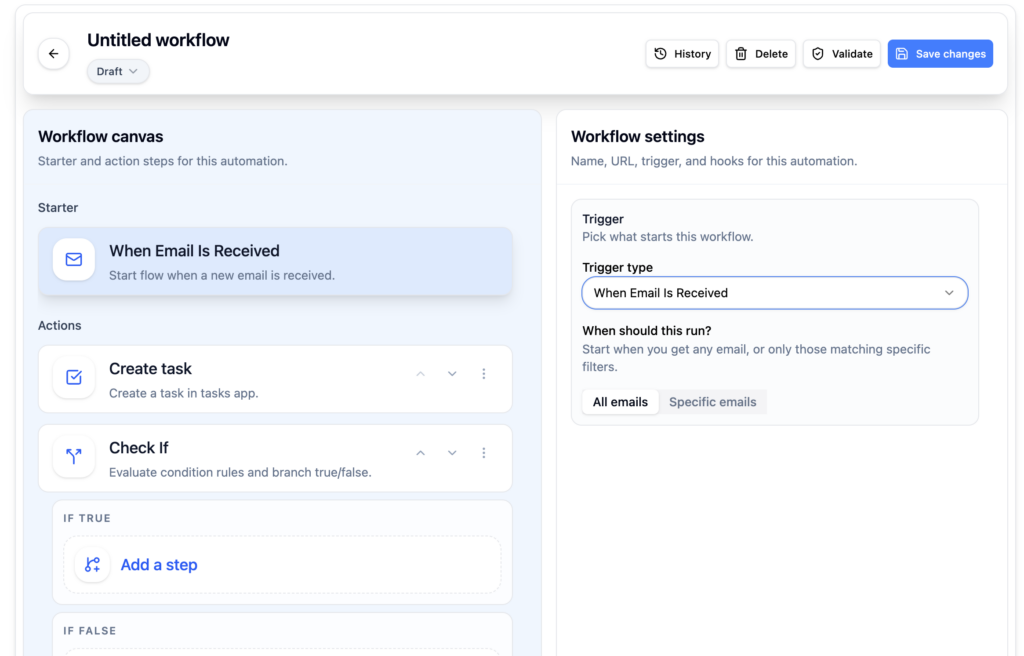Click the Add a step branch icon
The width and height of the screenshot is (1024, 656).
click(92, 565)
